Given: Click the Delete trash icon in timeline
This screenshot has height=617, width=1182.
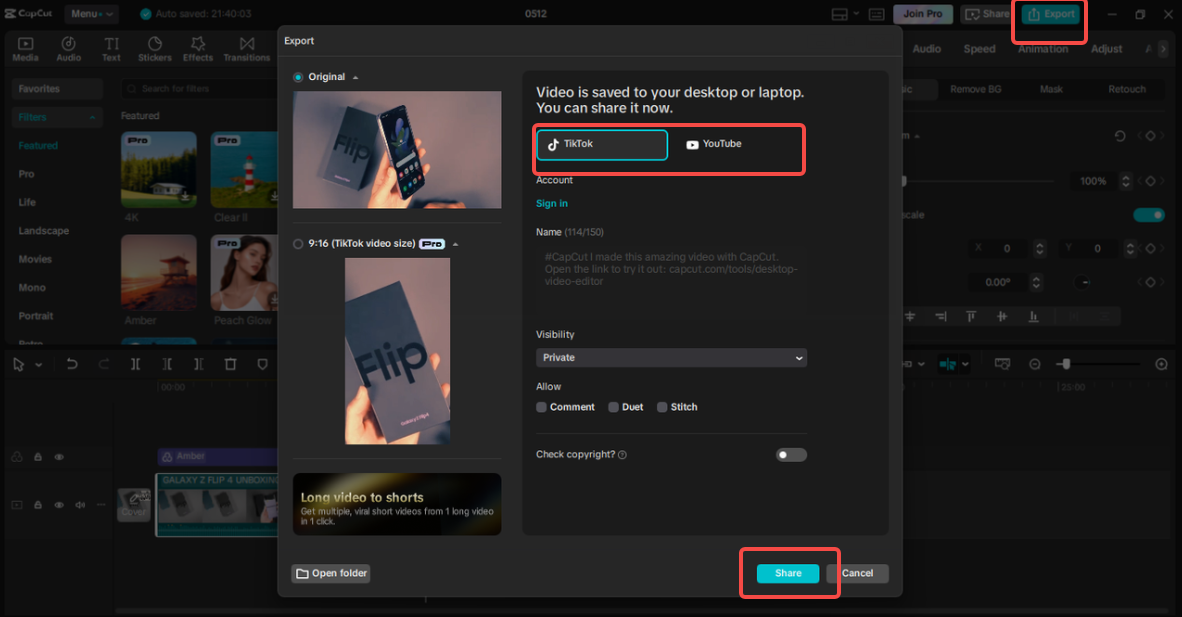Looking at the screenshot, I should tap(231, 364).
